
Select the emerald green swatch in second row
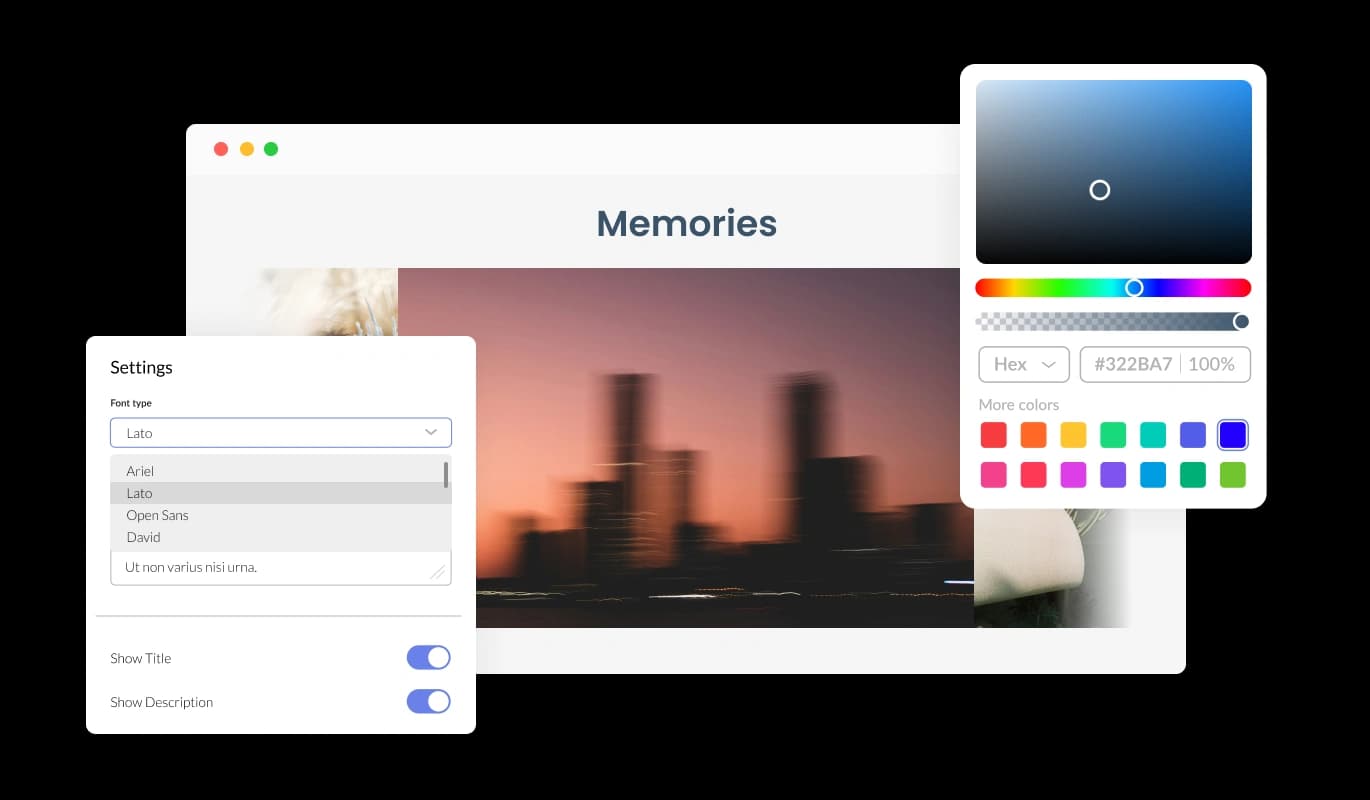(1193, 475)
